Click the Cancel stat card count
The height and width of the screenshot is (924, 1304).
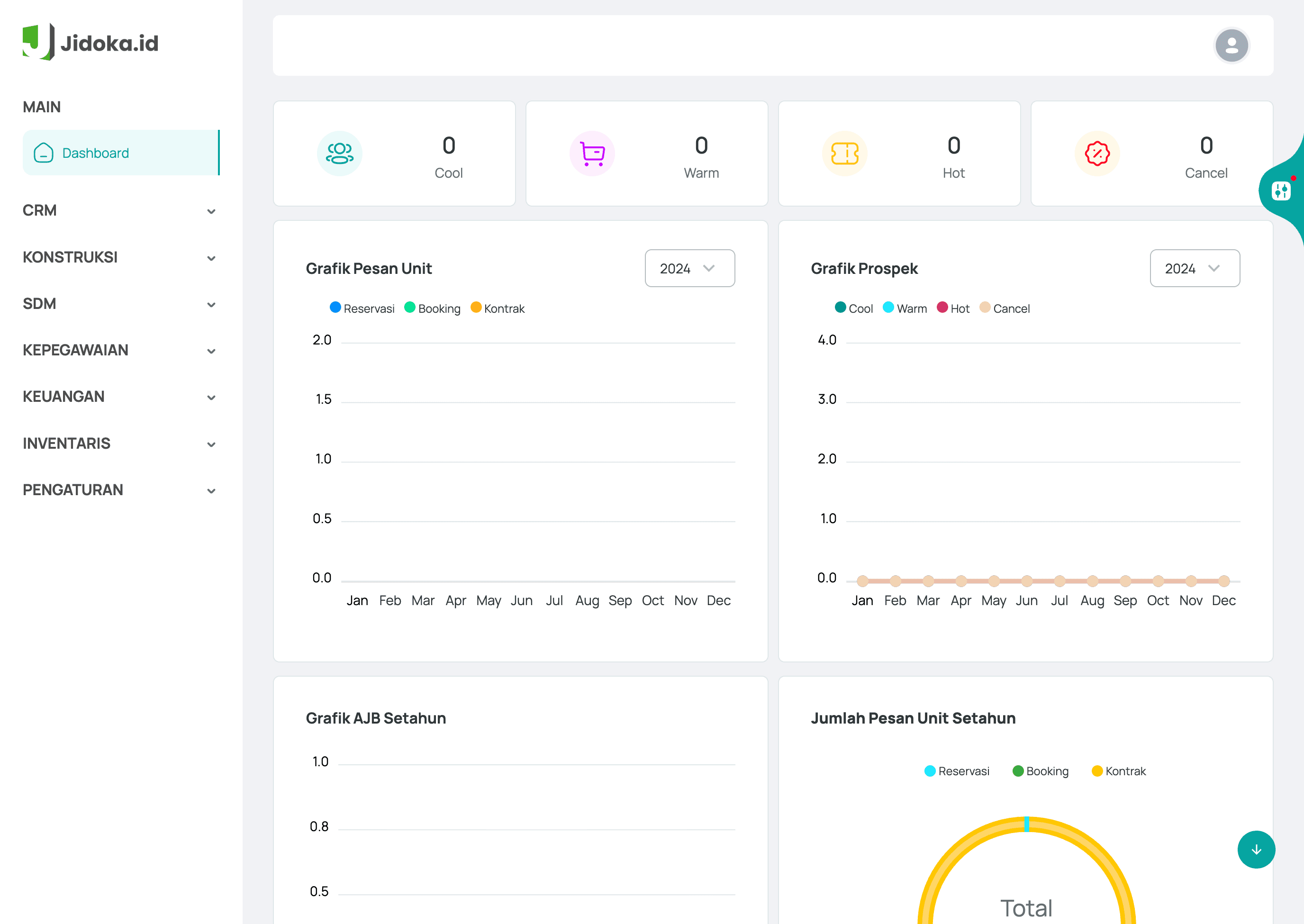[1206, 145]
